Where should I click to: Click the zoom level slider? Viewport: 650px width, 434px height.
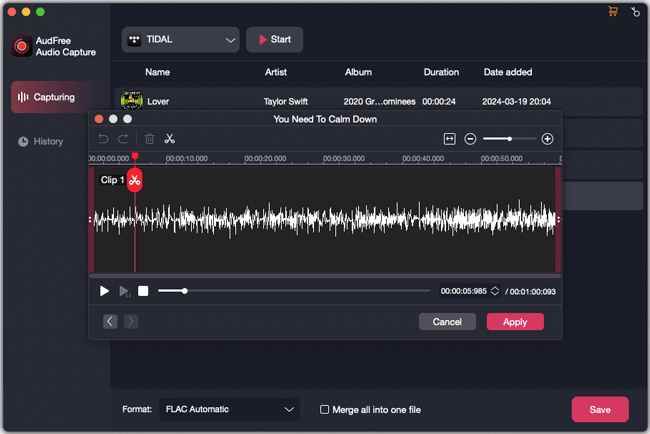point(510,139)
